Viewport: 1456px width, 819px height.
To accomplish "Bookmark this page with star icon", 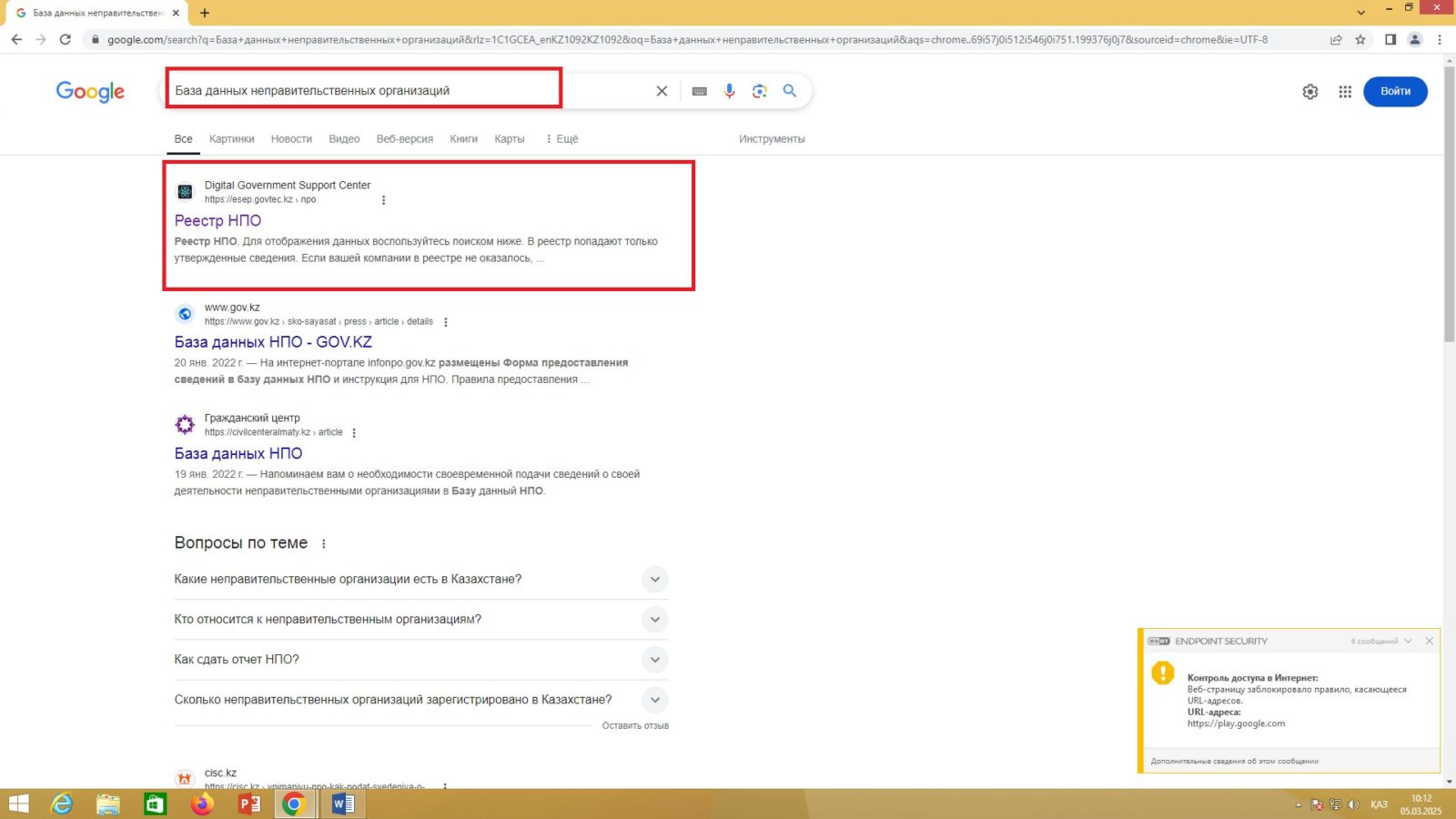I will click(1360, 39).
